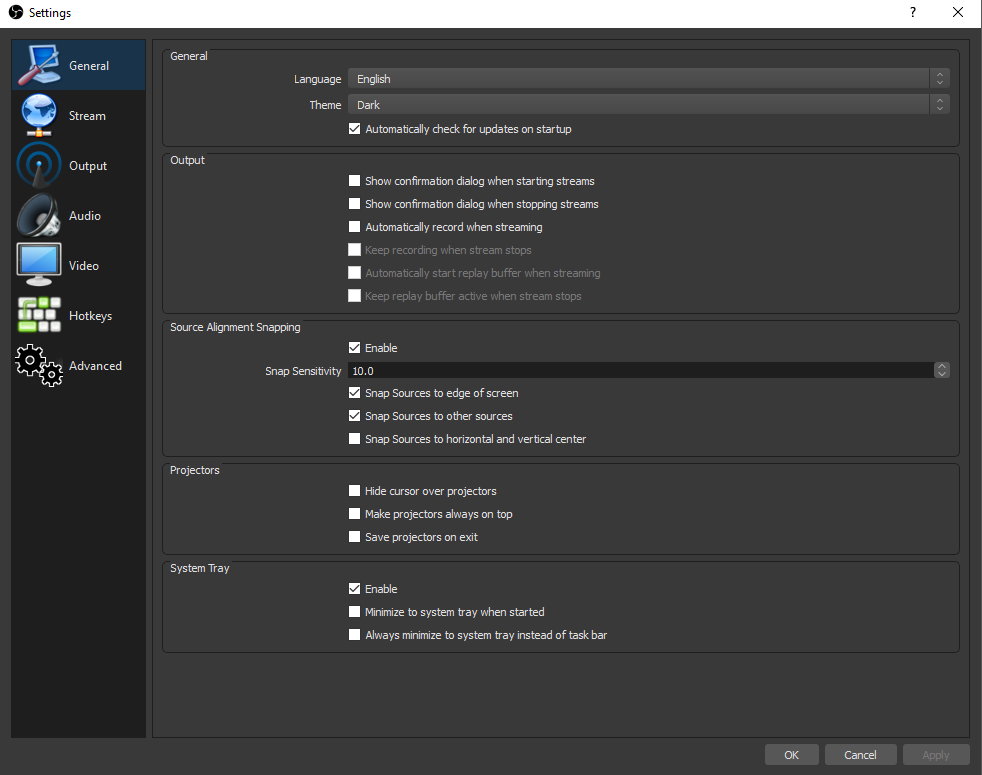Check Snap Sources to horizontal and vertical center
This screenshot has width=982, height=775.
(x=354, y=439)
